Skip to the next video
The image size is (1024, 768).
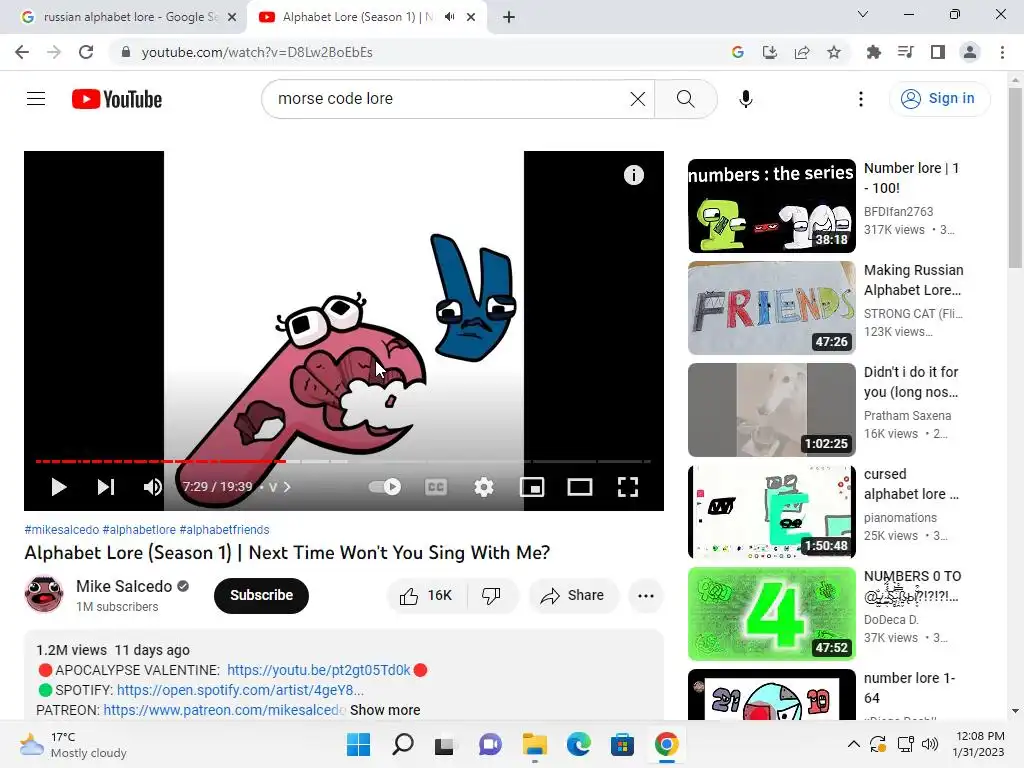tap(106, 487)
